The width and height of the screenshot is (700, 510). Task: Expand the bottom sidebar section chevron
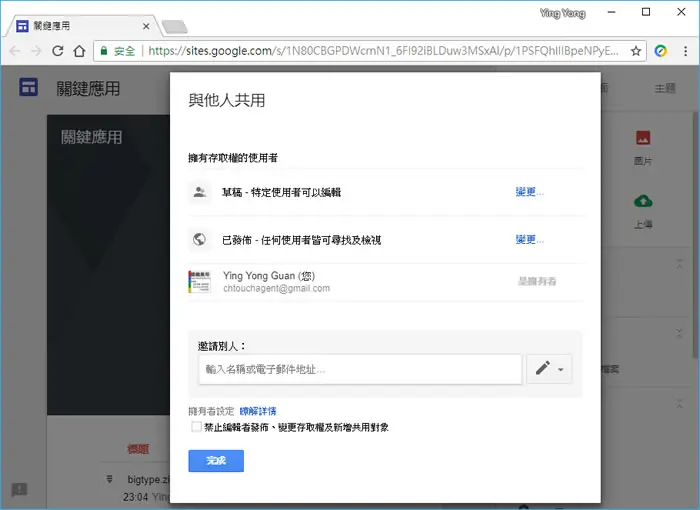coord(679,404)
